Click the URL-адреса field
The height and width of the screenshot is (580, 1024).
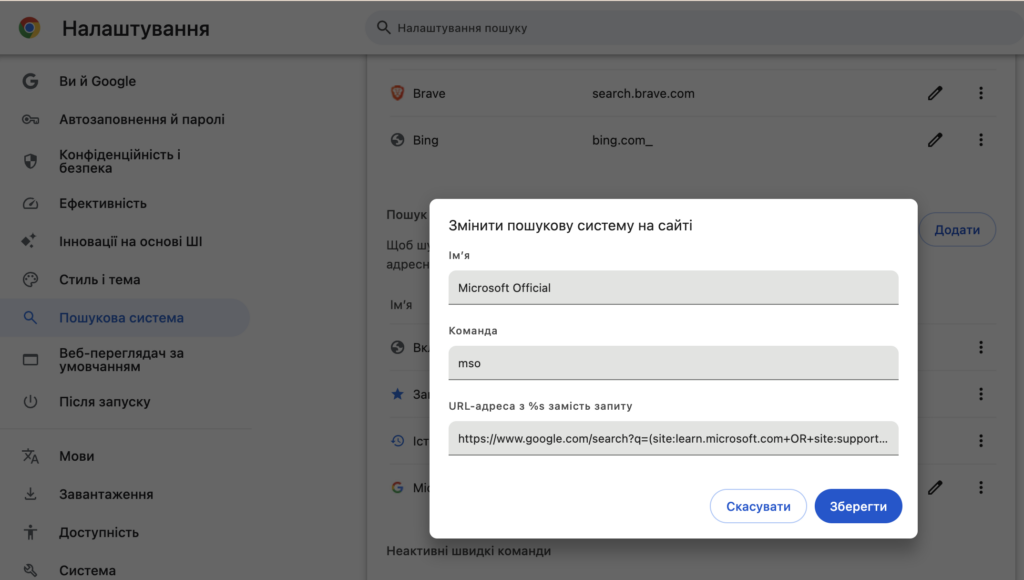tap(673, 438)
